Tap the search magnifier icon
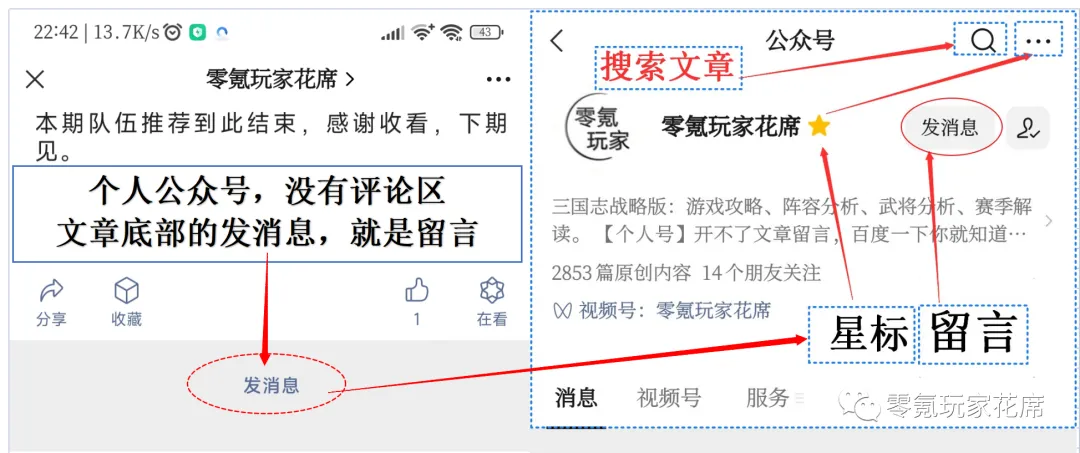Viewport: 1080px width, 453px height. (x=983, y=41)
